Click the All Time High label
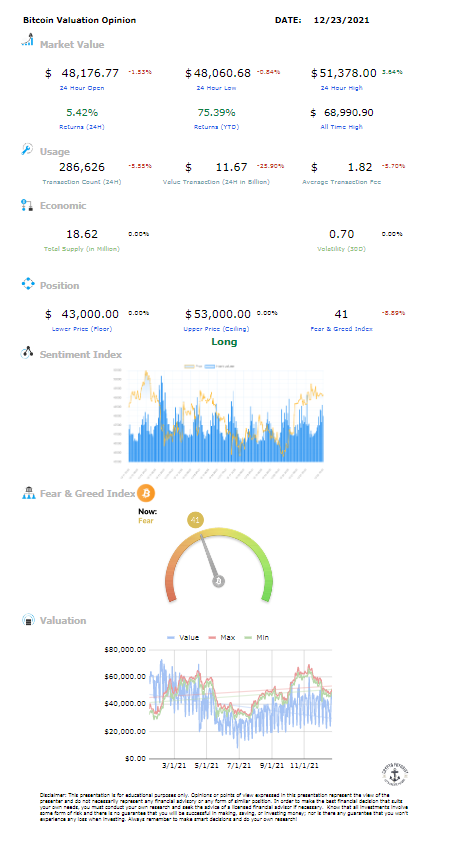 (x=342, y=127)
